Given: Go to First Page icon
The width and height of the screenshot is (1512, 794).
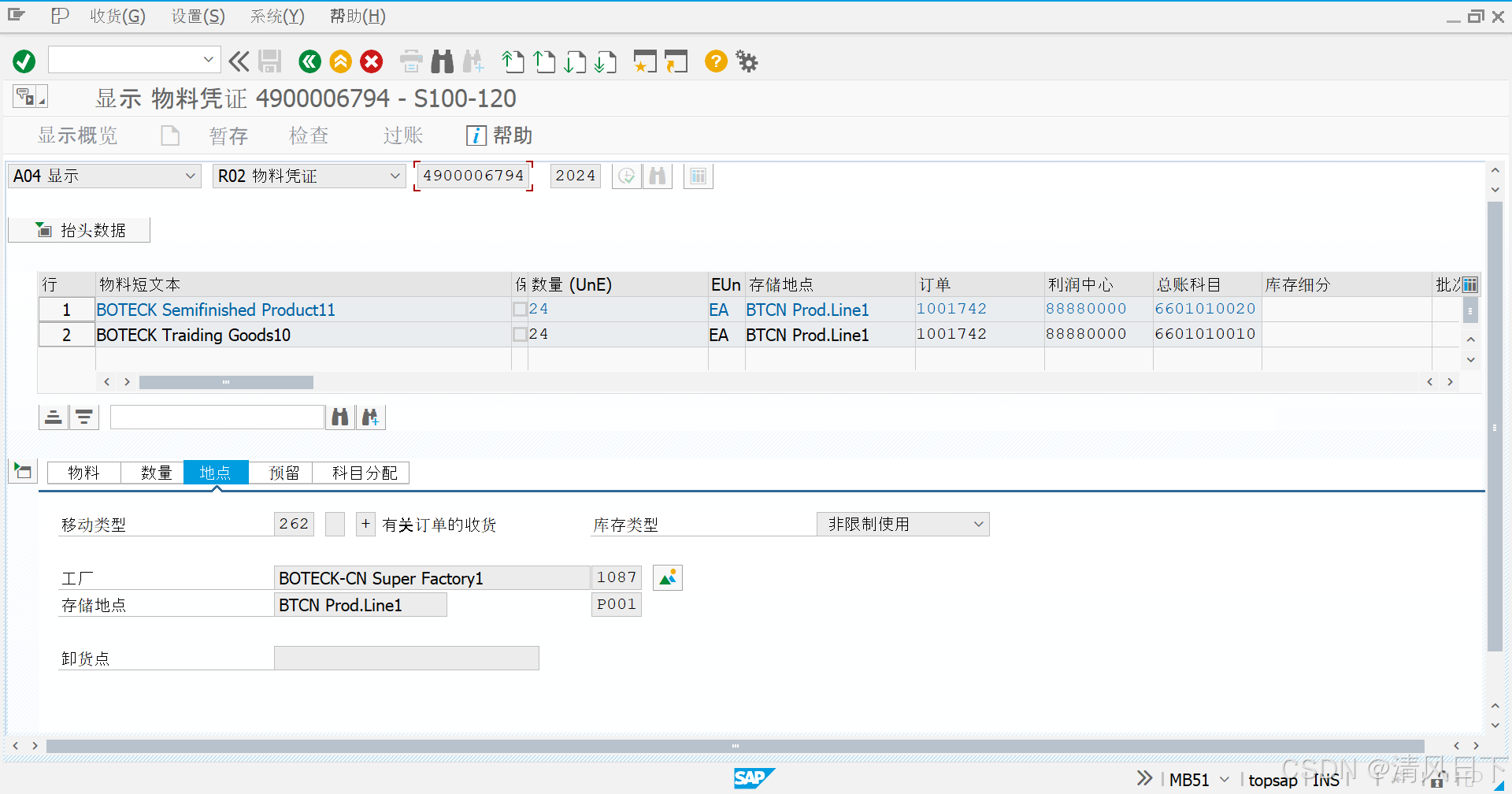Looking at the screenshot, I should [x=513, y=61].
